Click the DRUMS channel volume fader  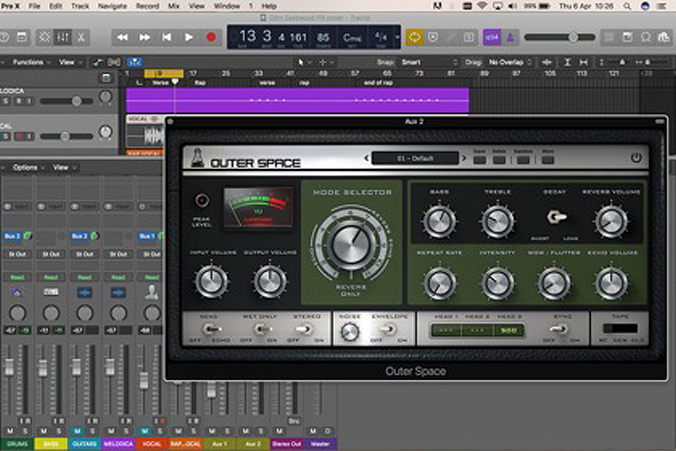(x=9, y=367)
